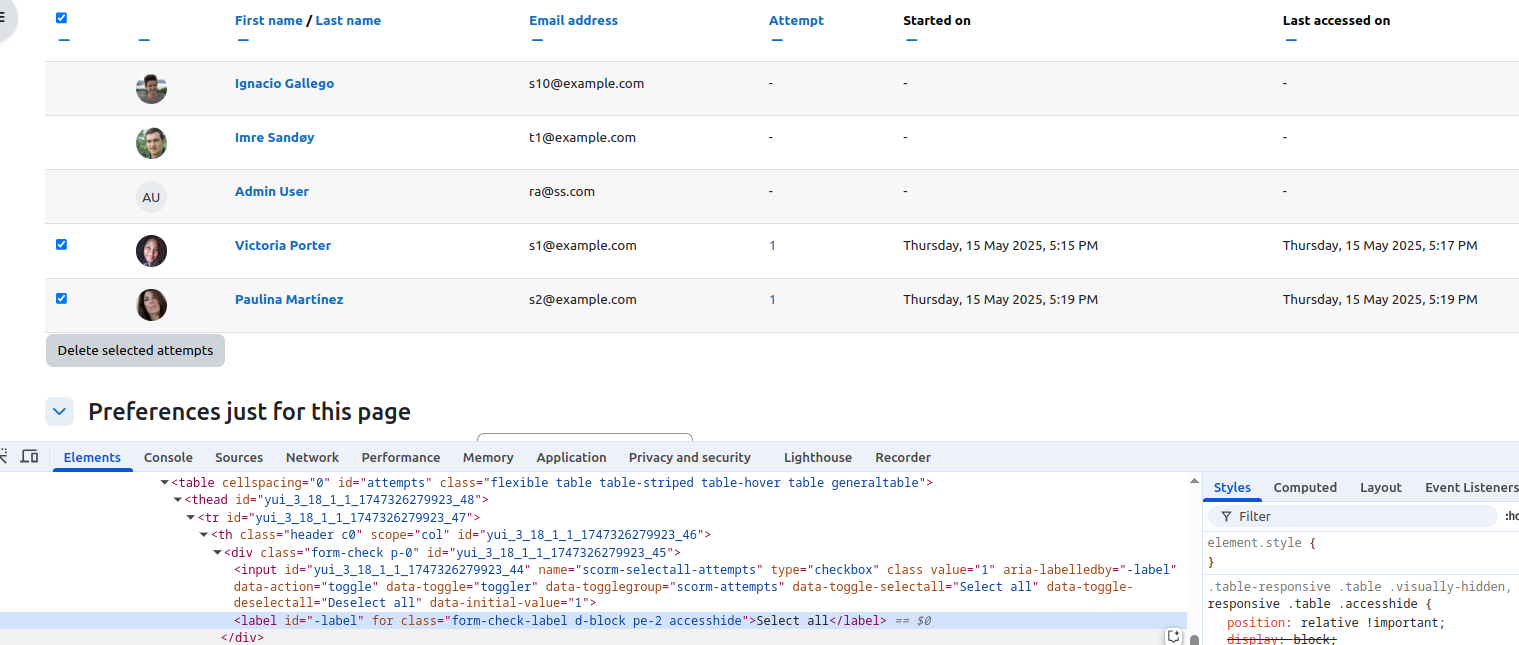Screen dimensions: 1519x645
Task: Hide the First name / Last name column
Action: [x=243, y=40]
